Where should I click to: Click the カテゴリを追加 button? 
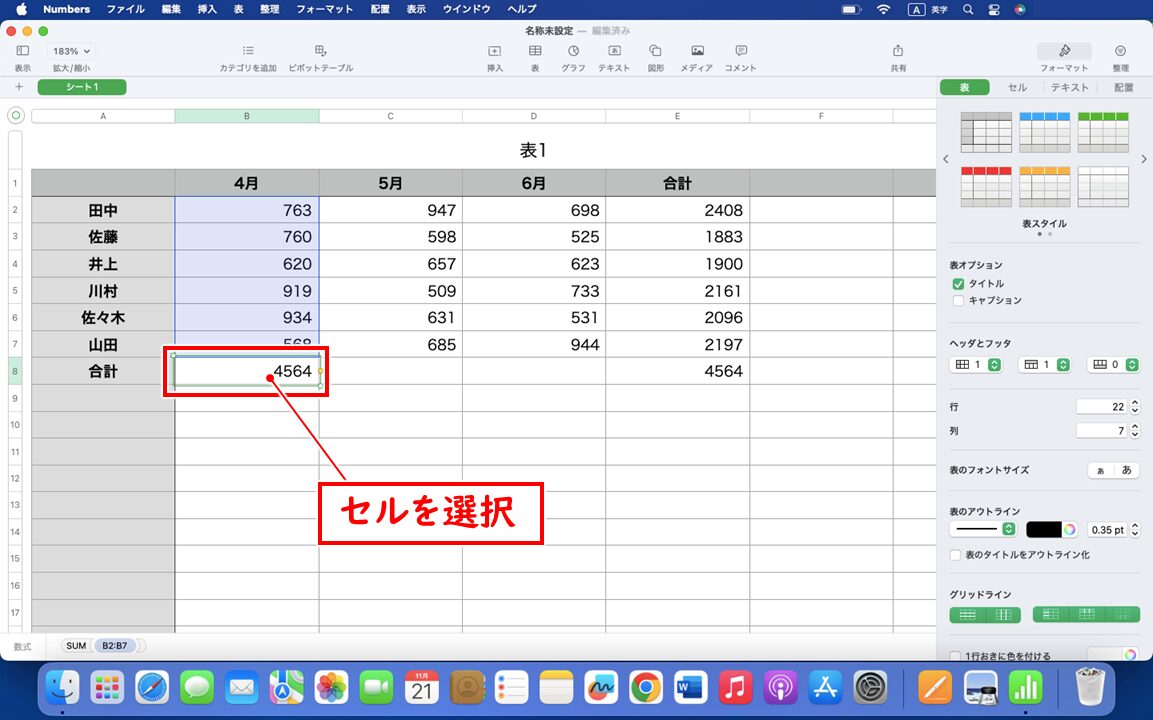247,56
